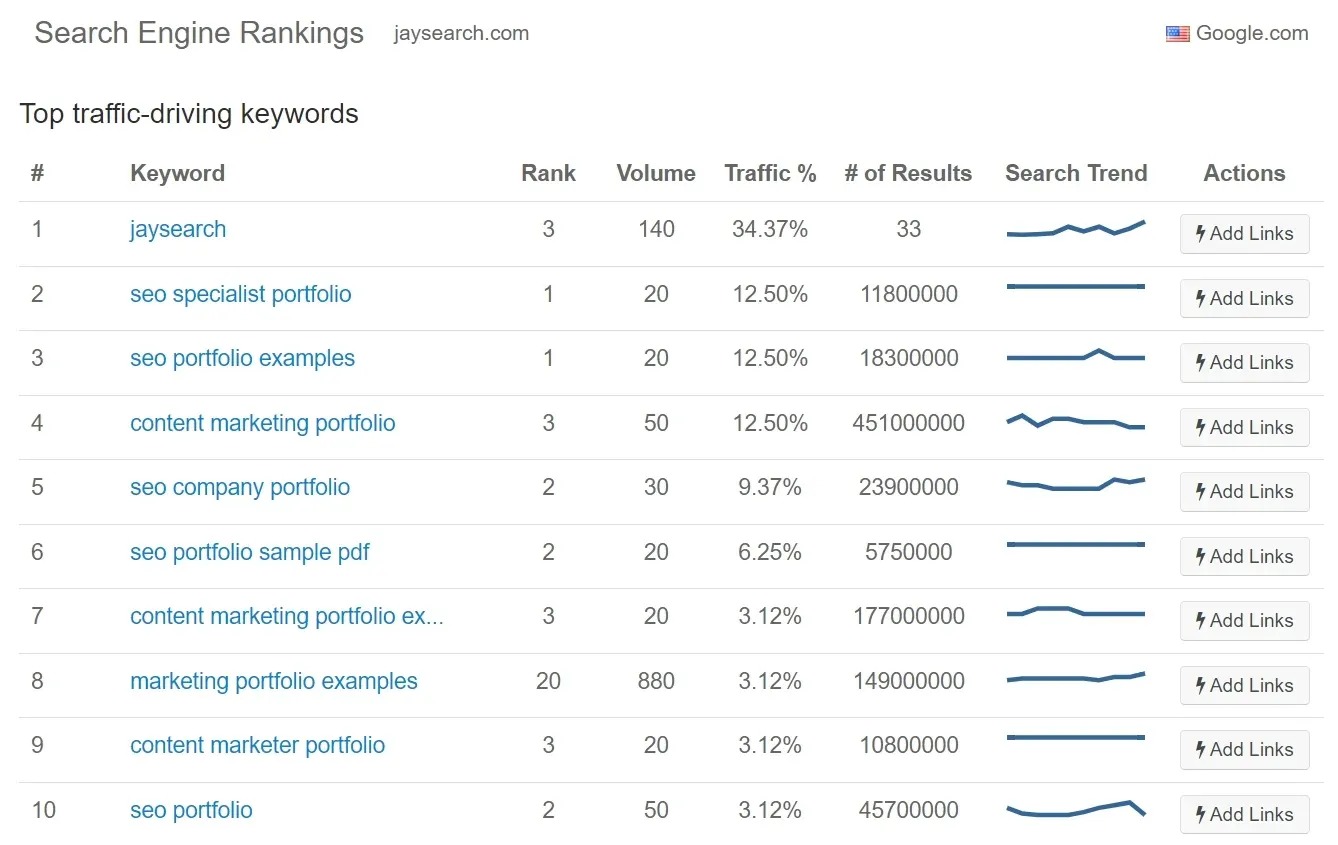Click the 5750000 results value
This screenshot has height=845, width=1338.
tap(908, 552)
